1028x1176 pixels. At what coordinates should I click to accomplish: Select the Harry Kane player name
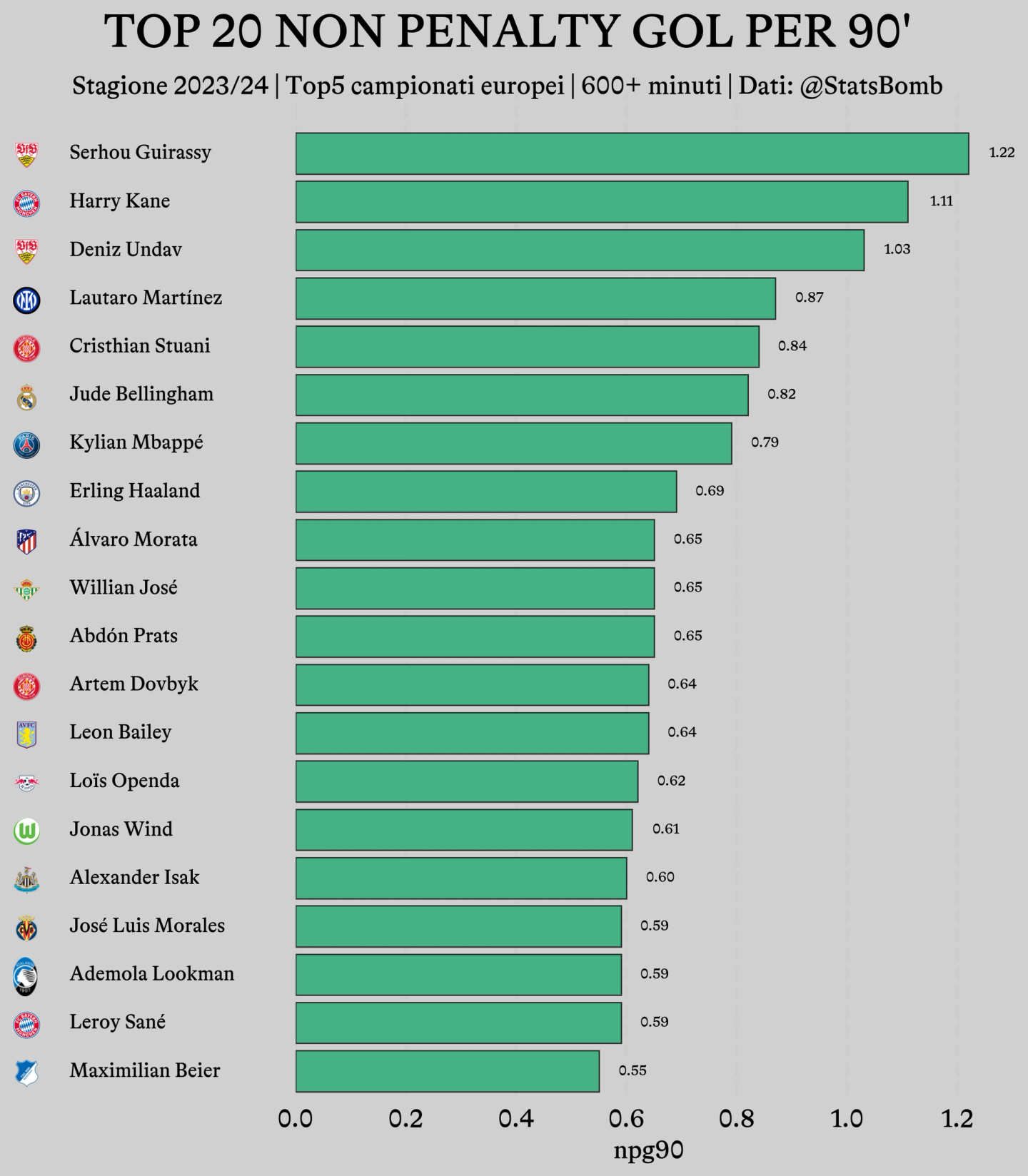[x=120, y=201]
